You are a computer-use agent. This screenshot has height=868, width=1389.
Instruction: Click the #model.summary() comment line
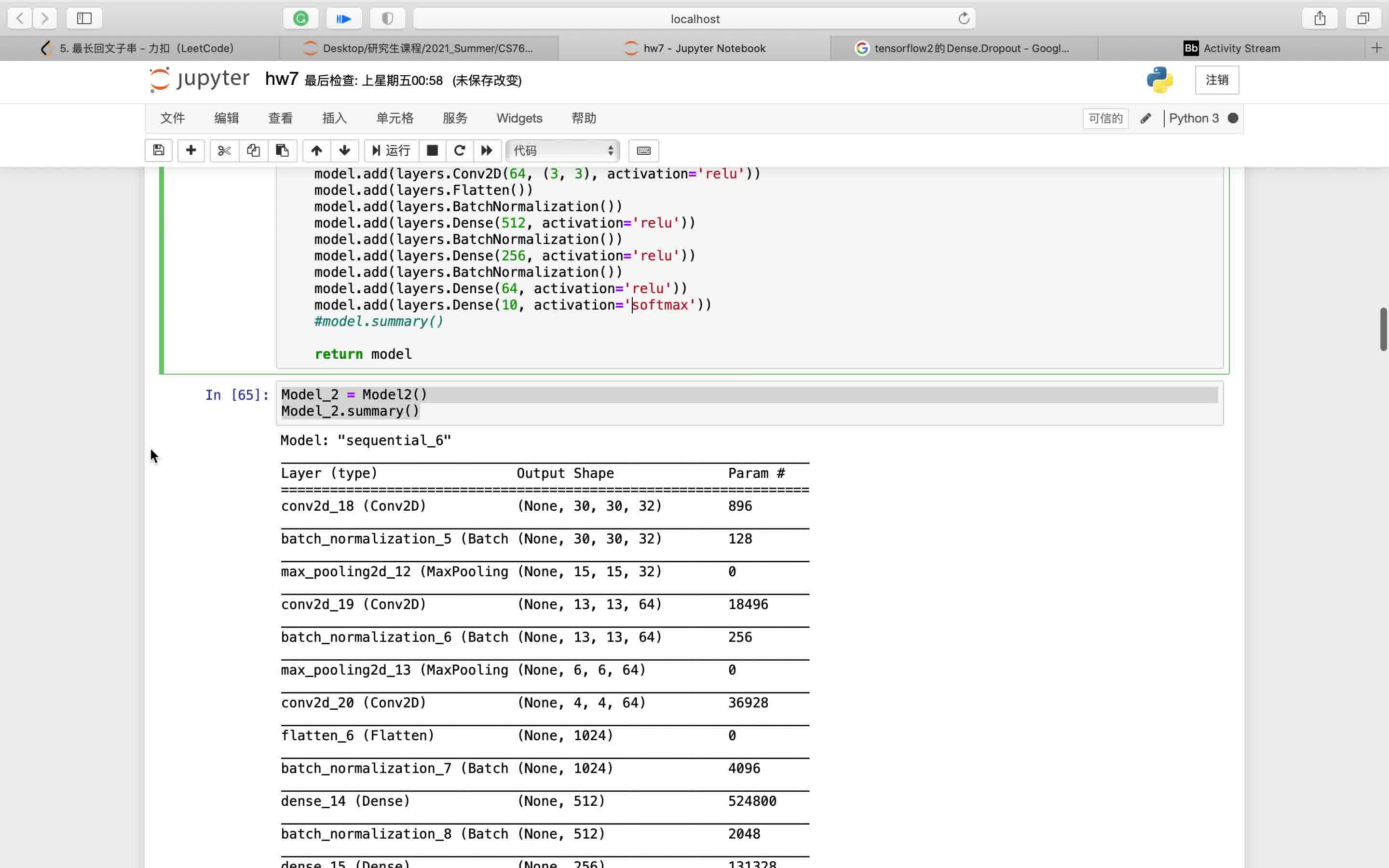pos(379,322)
